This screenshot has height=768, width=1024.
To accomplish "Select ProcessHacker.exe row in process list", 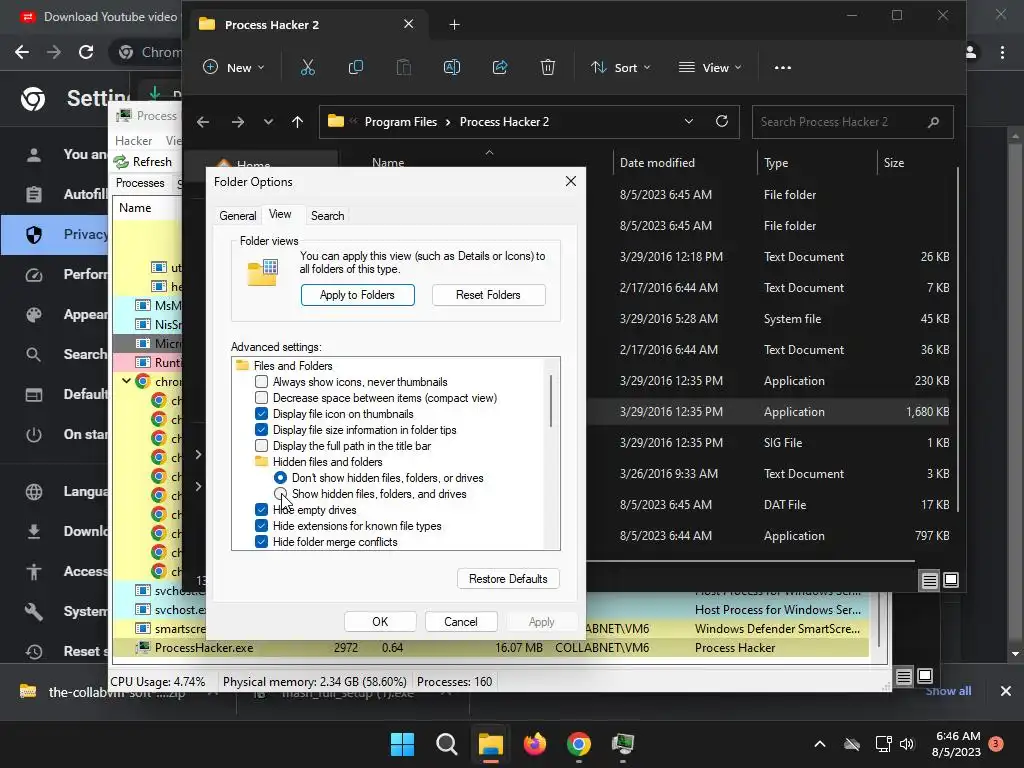I will point(491,648).
